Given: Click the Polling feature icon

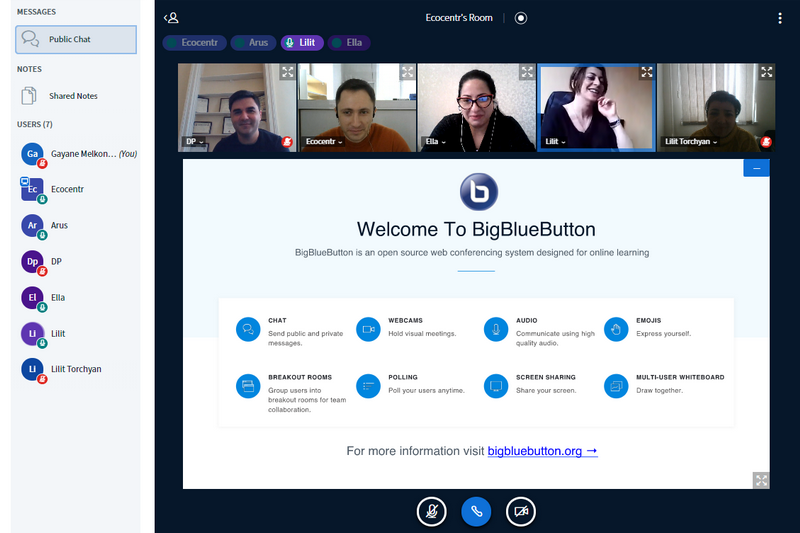Looking at the screenshot, I should coord(368,386).
